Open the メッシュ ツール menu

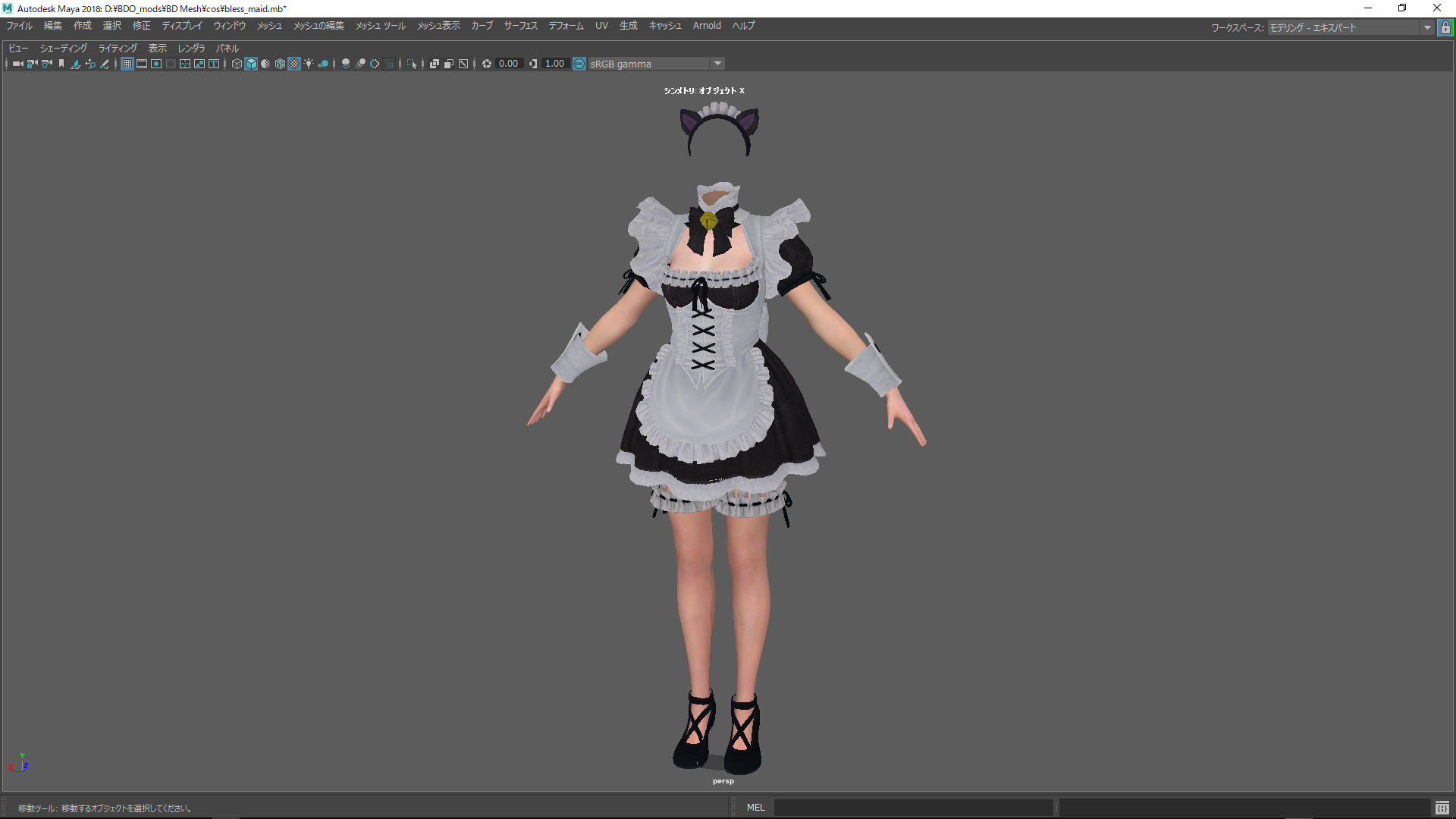click(x=381, y=26)
